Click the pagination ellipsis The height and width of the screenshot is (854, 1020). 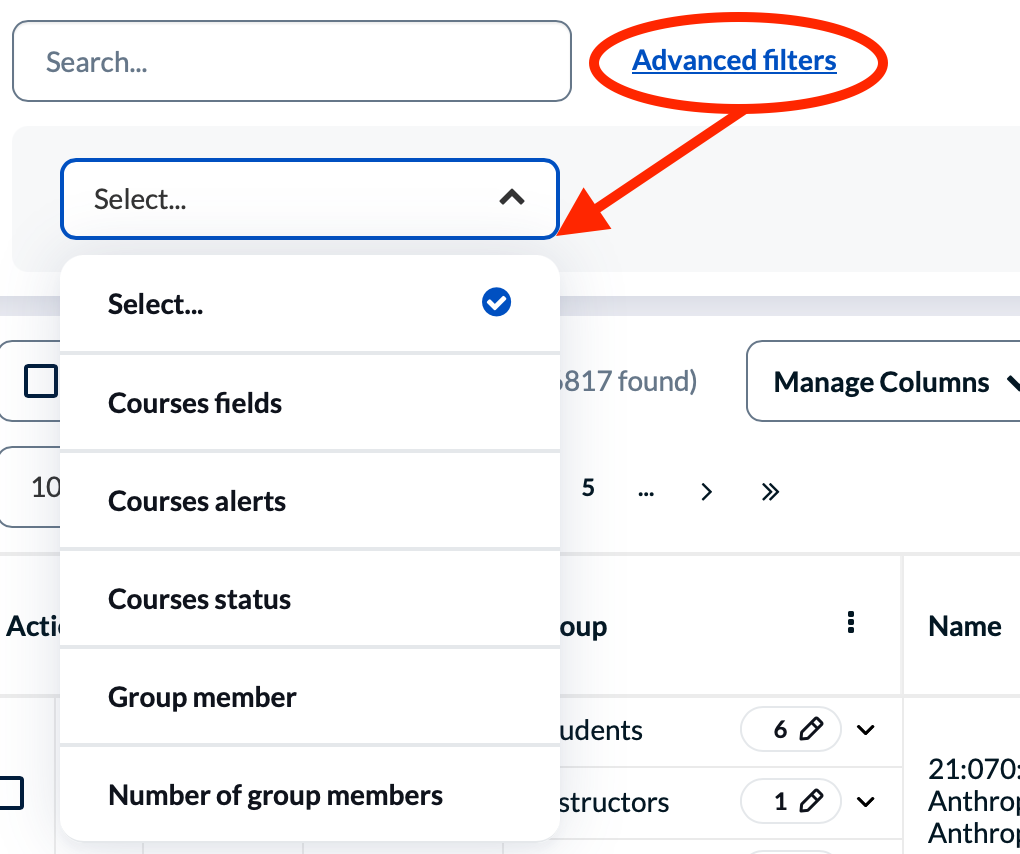[x=646, y=492]
